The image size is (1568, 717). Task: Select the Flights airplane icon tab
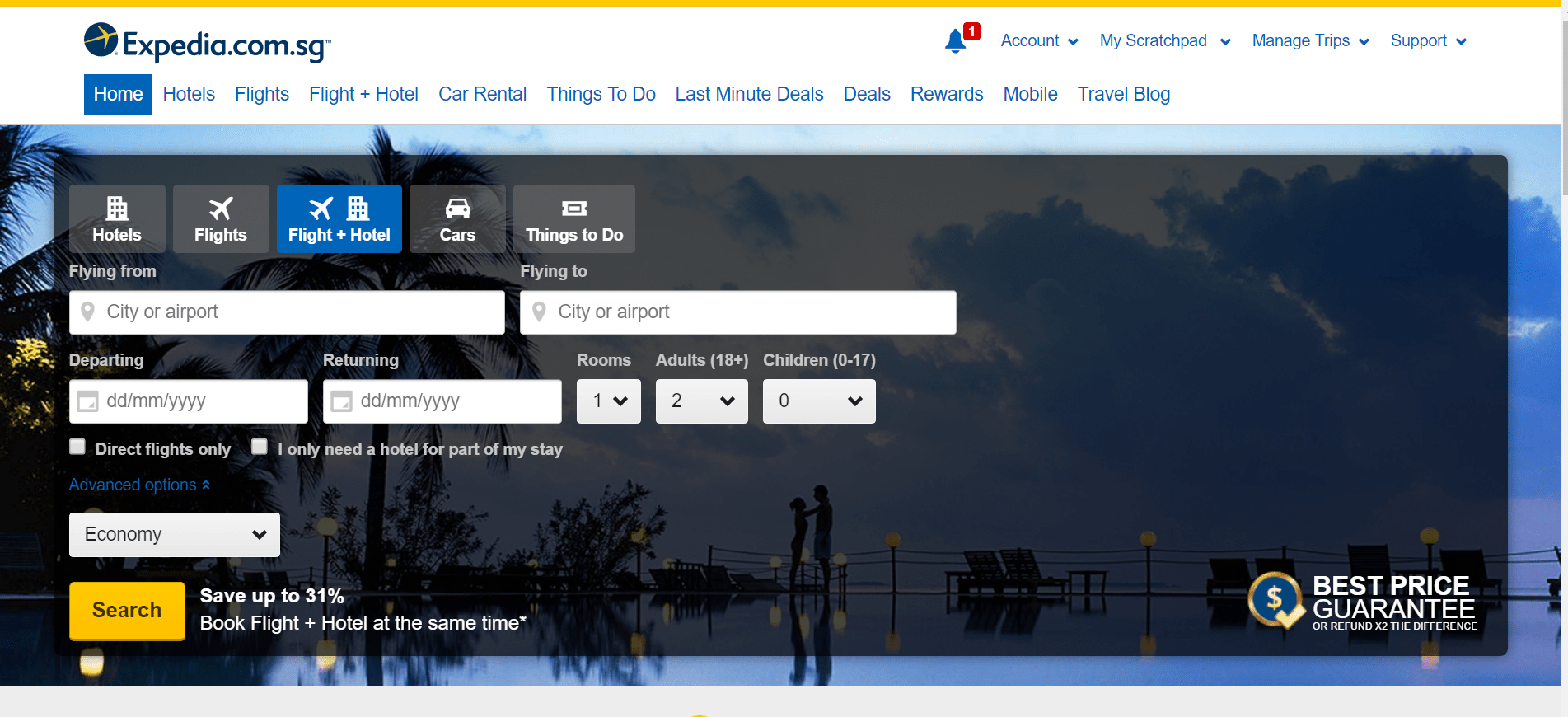point(220,218)
